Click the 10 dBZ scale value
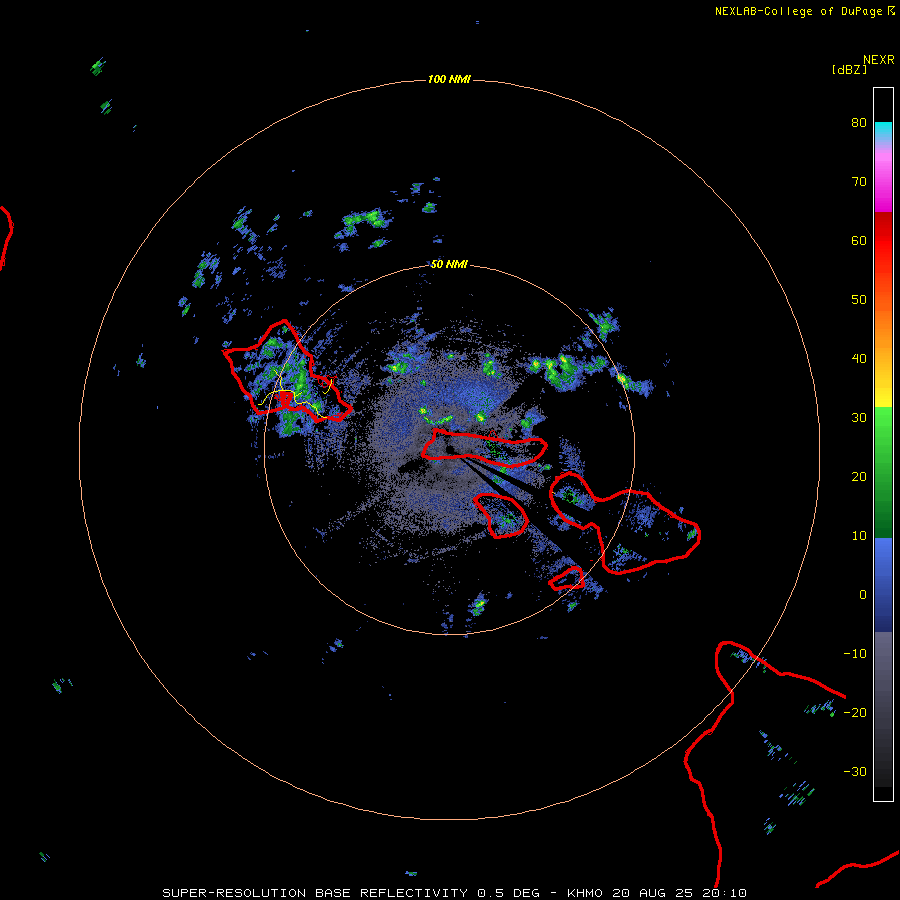 [x=859, y=536]
